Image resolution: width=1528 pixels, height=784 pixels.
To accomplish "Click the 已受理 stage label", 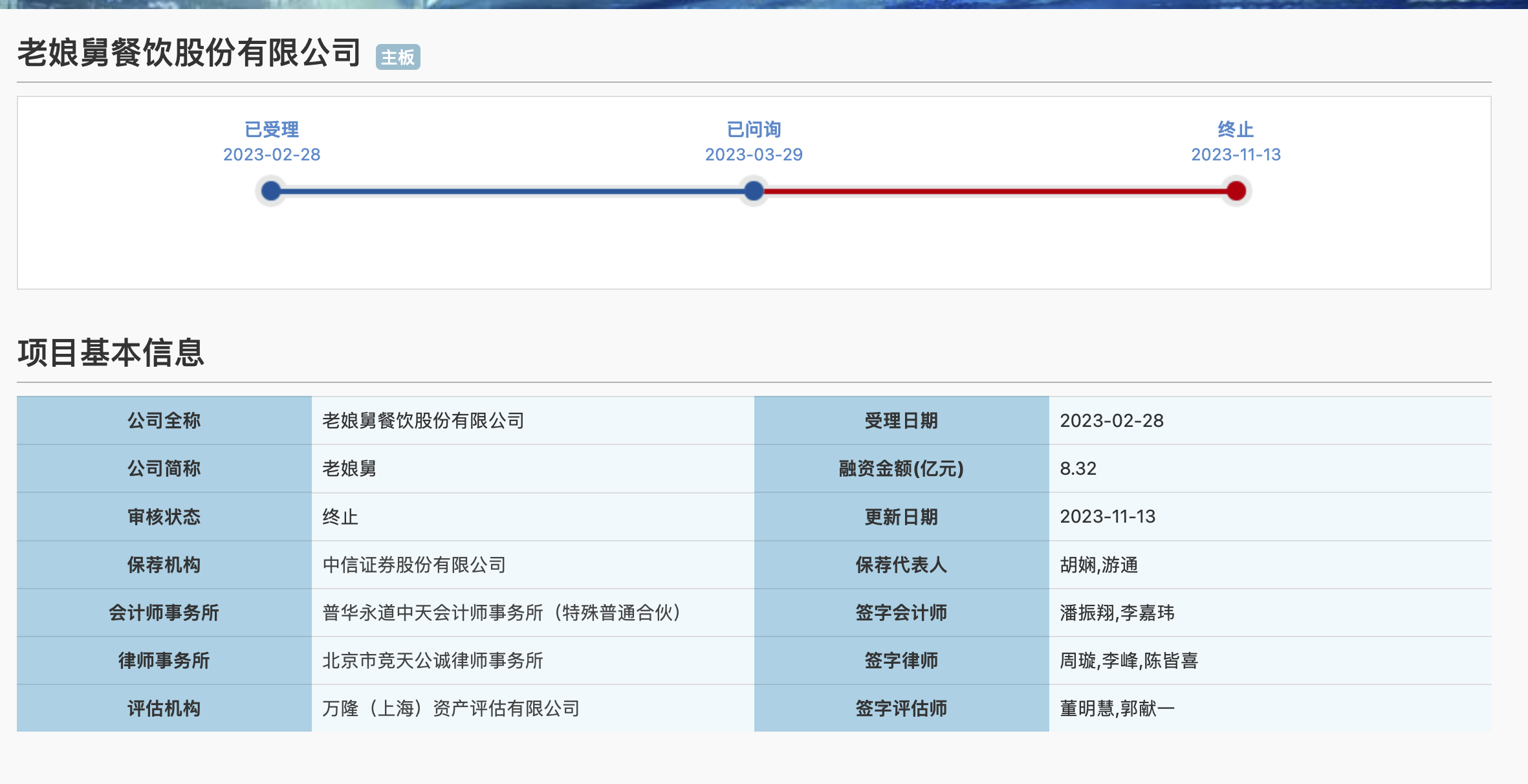I will pos(272,129).
